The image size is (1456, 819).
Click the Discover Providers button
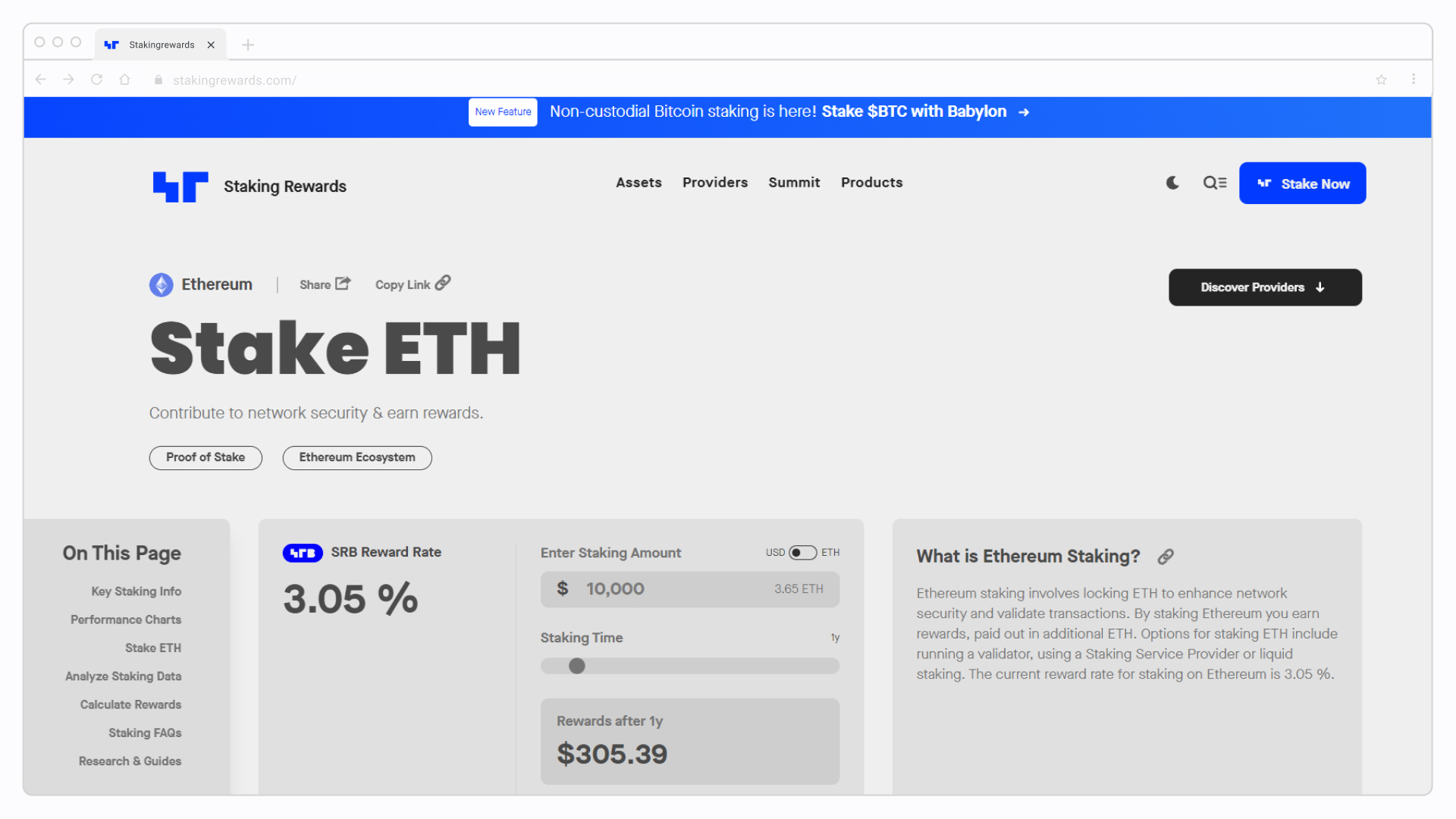pos(1264,287)
